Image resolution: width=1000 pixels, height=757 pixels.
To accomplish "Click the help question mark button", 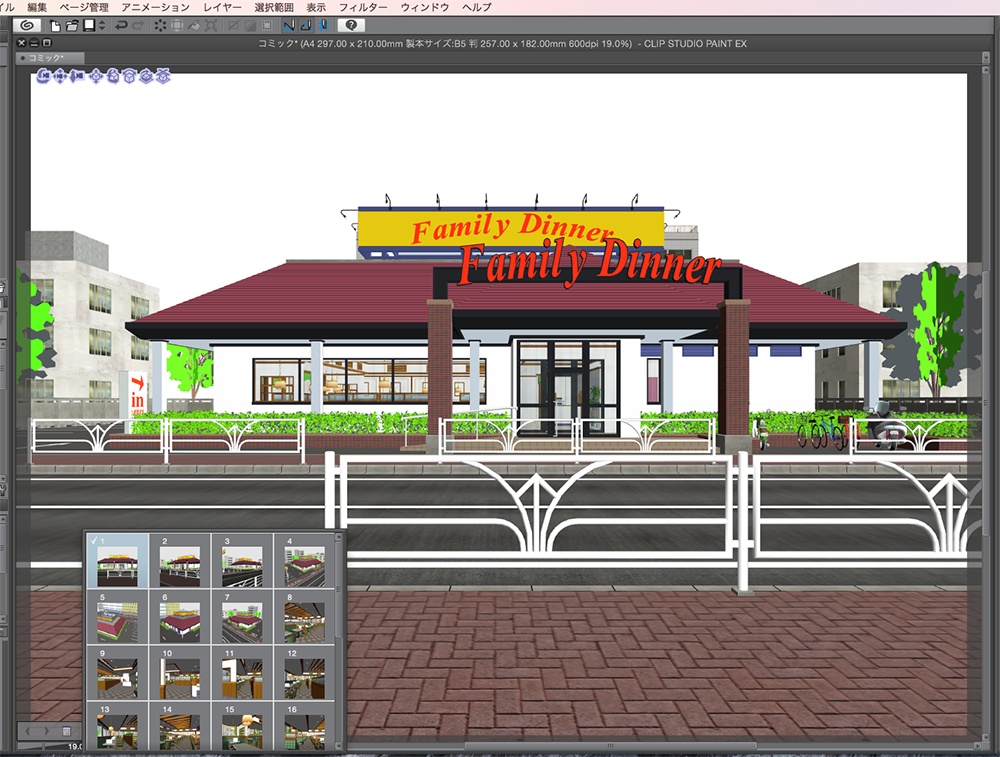I will pos(351,26).
